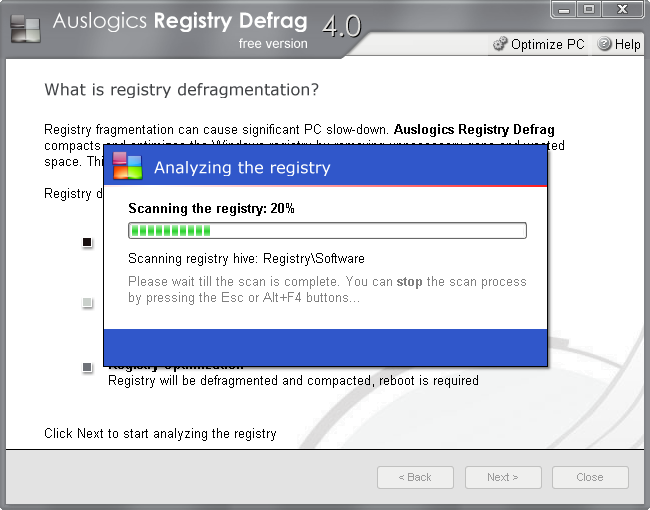This screenshot has height=510, width=650.
Task: Click 'Scanning the registry: 20%' text
Action: pyautogui.click(x=211, y=208)
